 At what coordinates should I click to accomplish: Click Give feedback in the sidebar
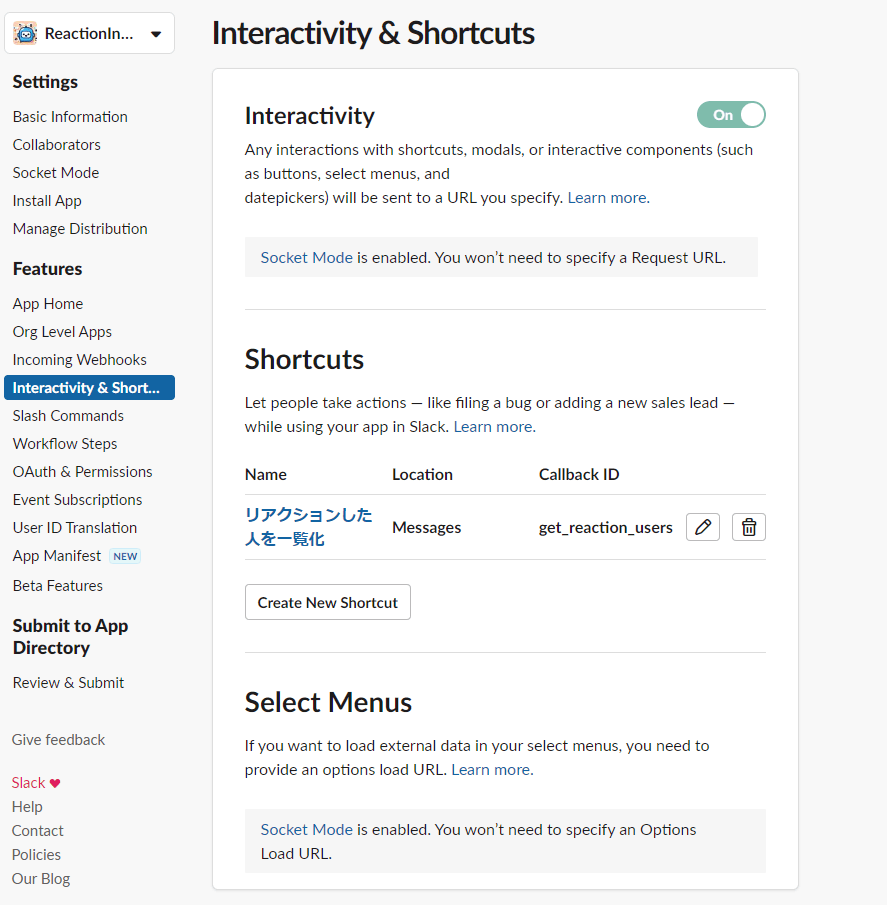pyautogui.click(x=58, y=740)
